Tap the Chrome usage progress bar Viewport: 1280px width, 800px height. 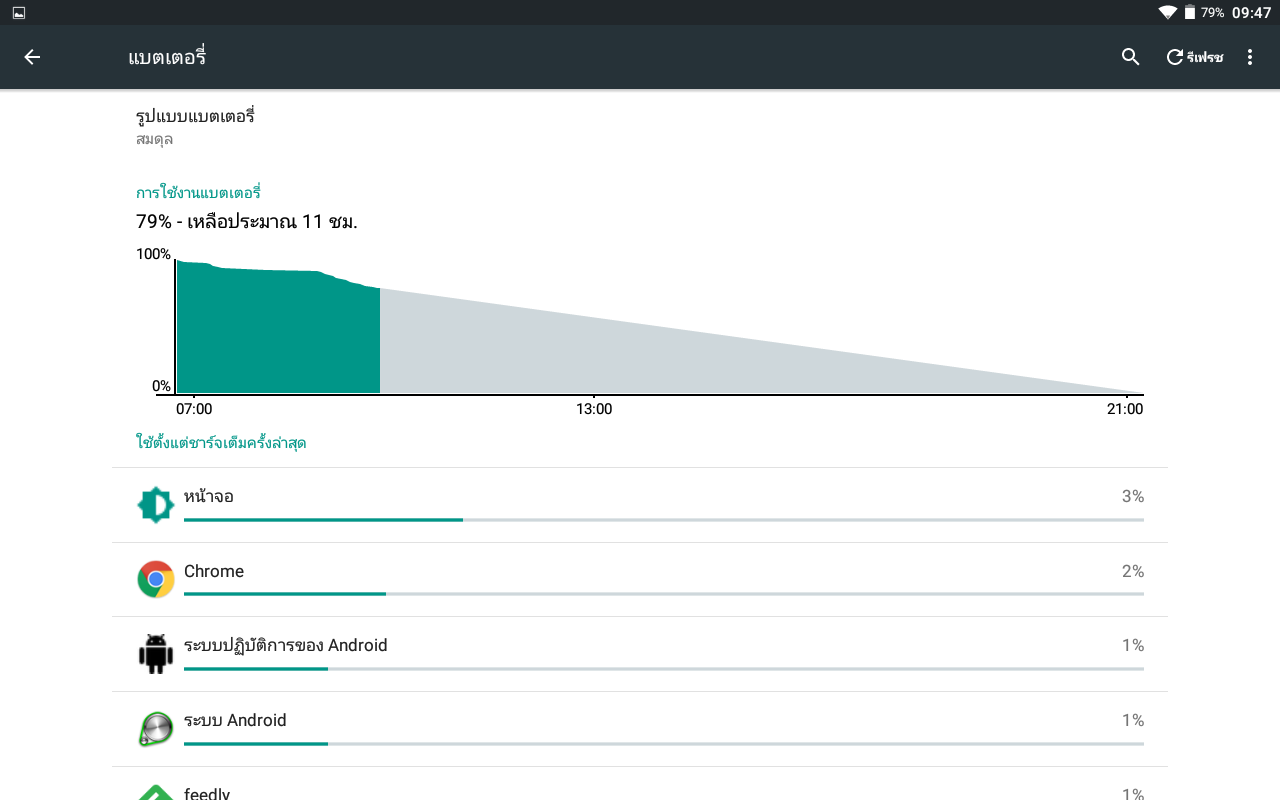[x=663, y=594]
